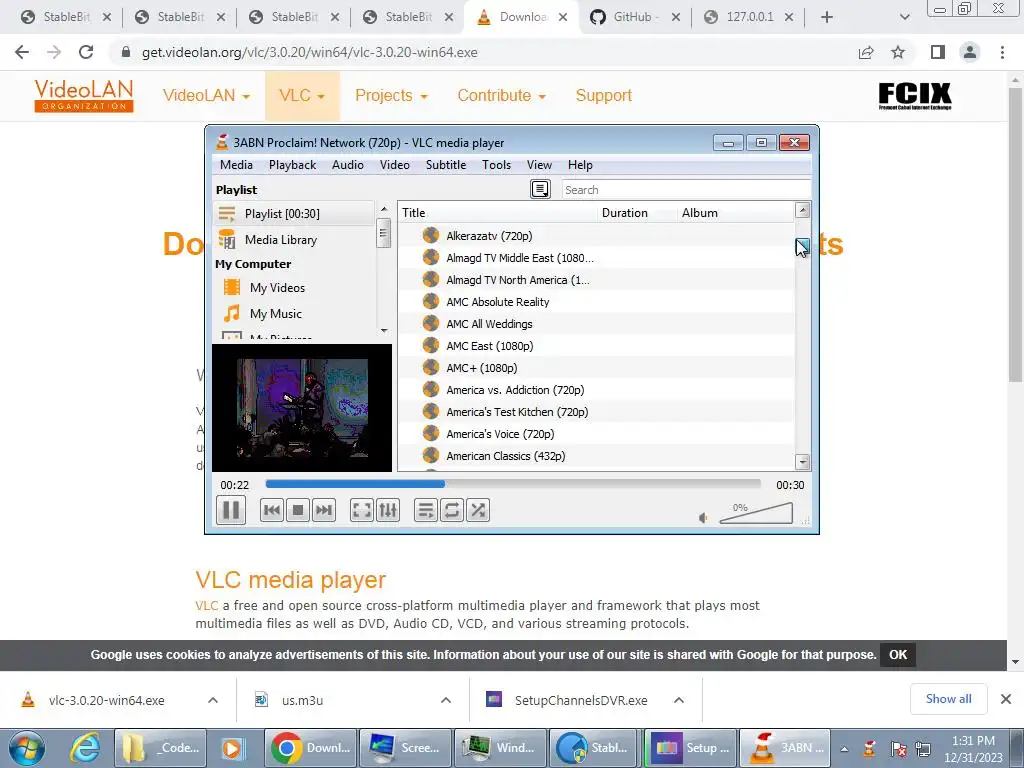The image size is (1024, 768).
Task: Adjust the VLC volume slider
Action: [x=756, y=513]
